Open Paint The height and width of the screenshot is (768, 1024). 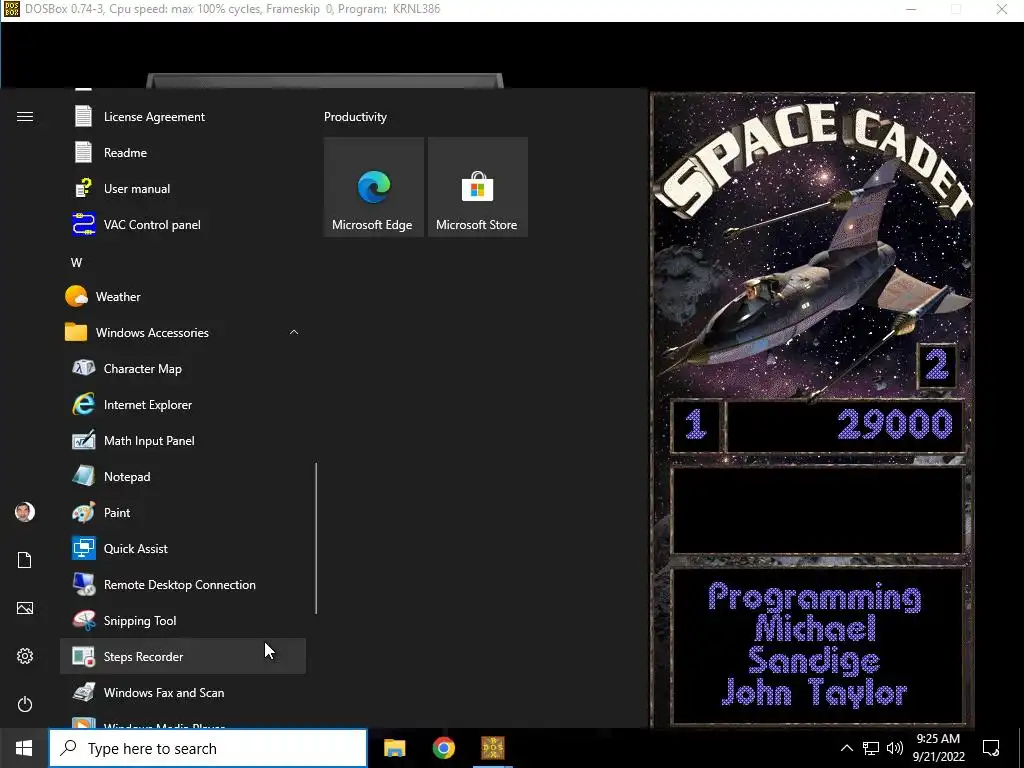(183, 513)
